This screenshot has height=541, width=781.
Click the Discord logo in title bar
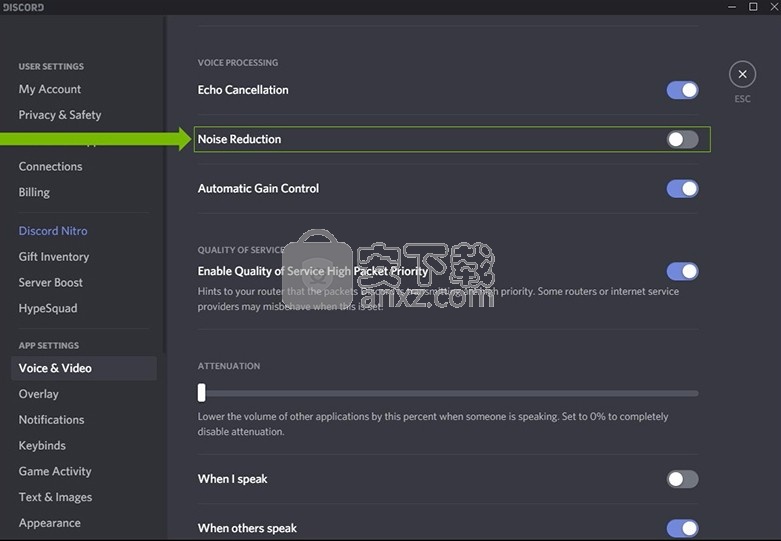23,7
